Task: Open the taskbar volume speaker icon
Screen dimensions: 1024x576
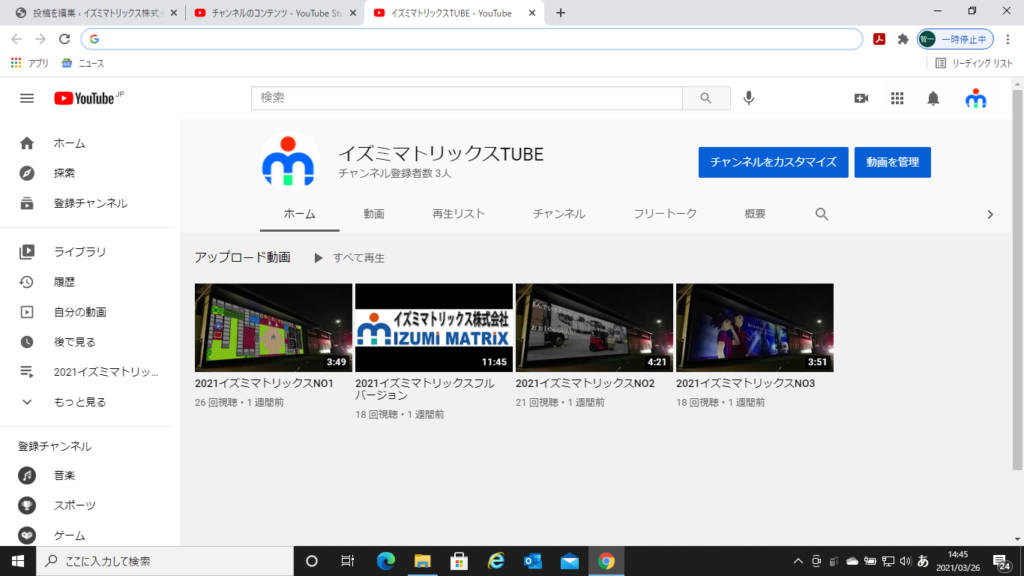Action: tap(905, 561)
